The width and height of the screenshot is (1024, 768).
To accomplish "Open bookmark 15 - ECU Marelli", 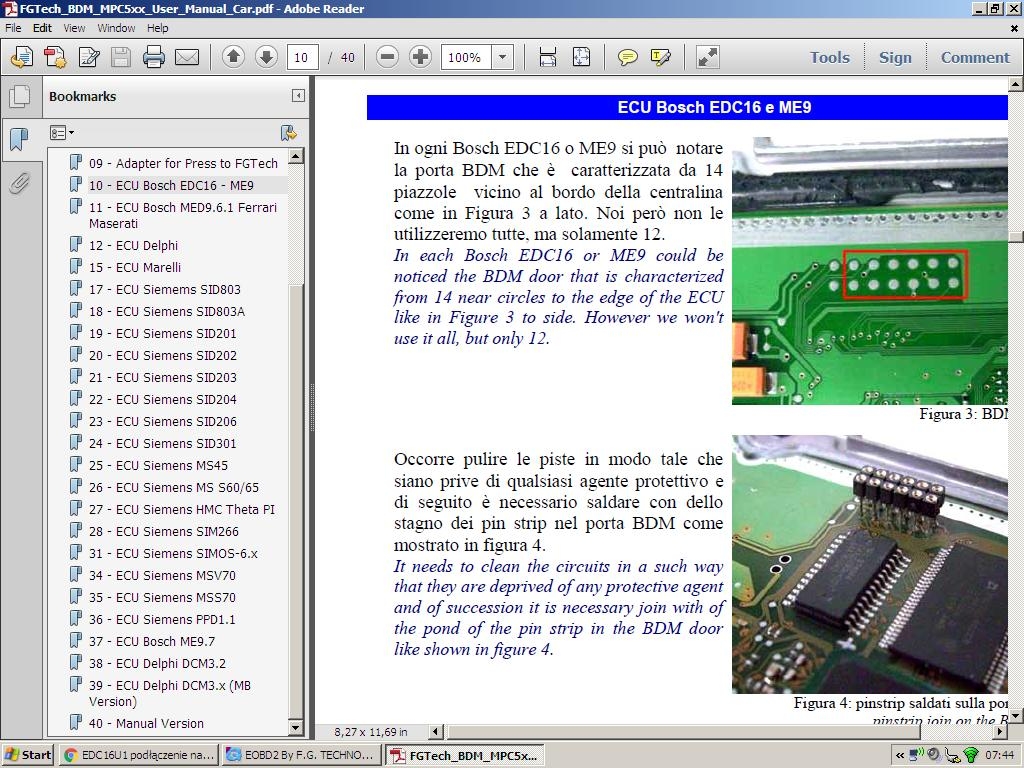I will coord(135,268).
